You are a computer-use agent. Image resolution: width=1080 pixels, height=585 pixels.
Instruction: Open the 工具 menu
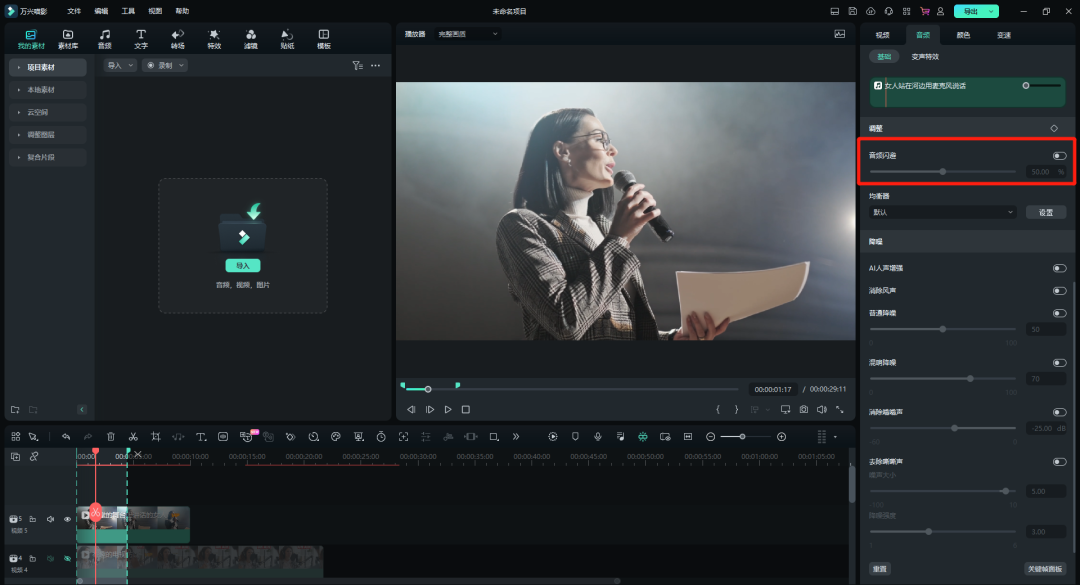(128, 11)
